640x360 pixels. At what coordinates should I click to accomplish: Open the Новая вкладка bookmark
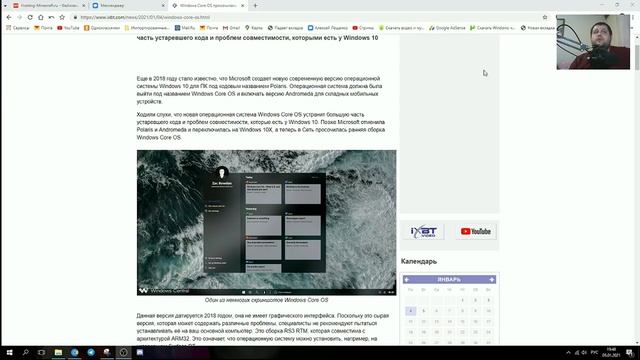tap(538, 28)
